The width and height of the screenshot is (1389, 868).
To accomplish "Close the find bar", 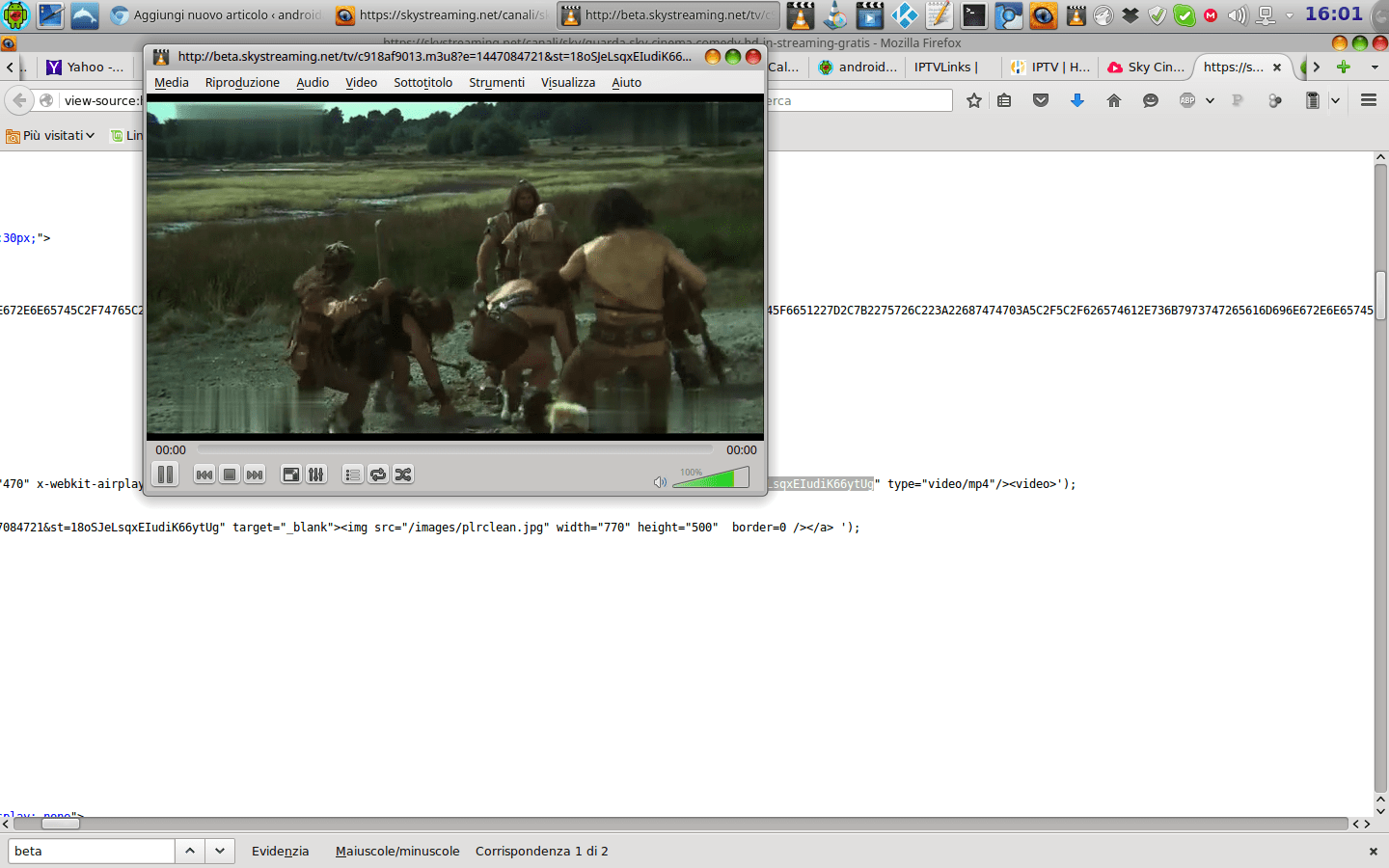I will point(1373,851).
